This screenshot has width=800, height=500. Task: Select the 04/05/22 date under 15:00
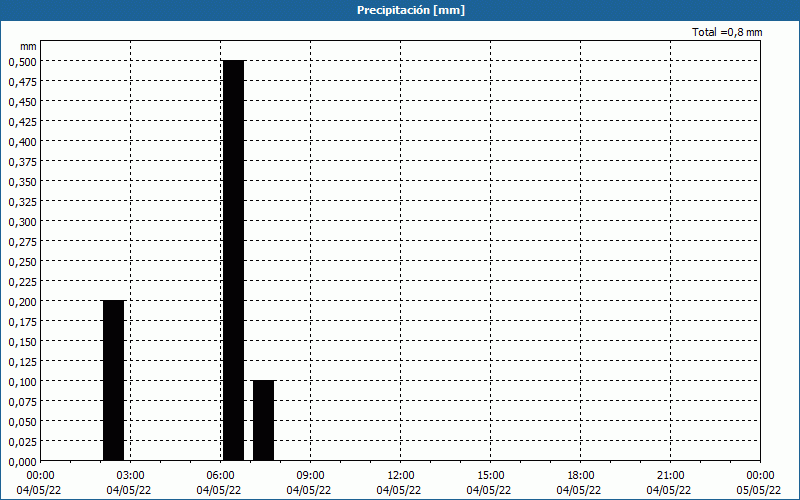tap(489, 490)
